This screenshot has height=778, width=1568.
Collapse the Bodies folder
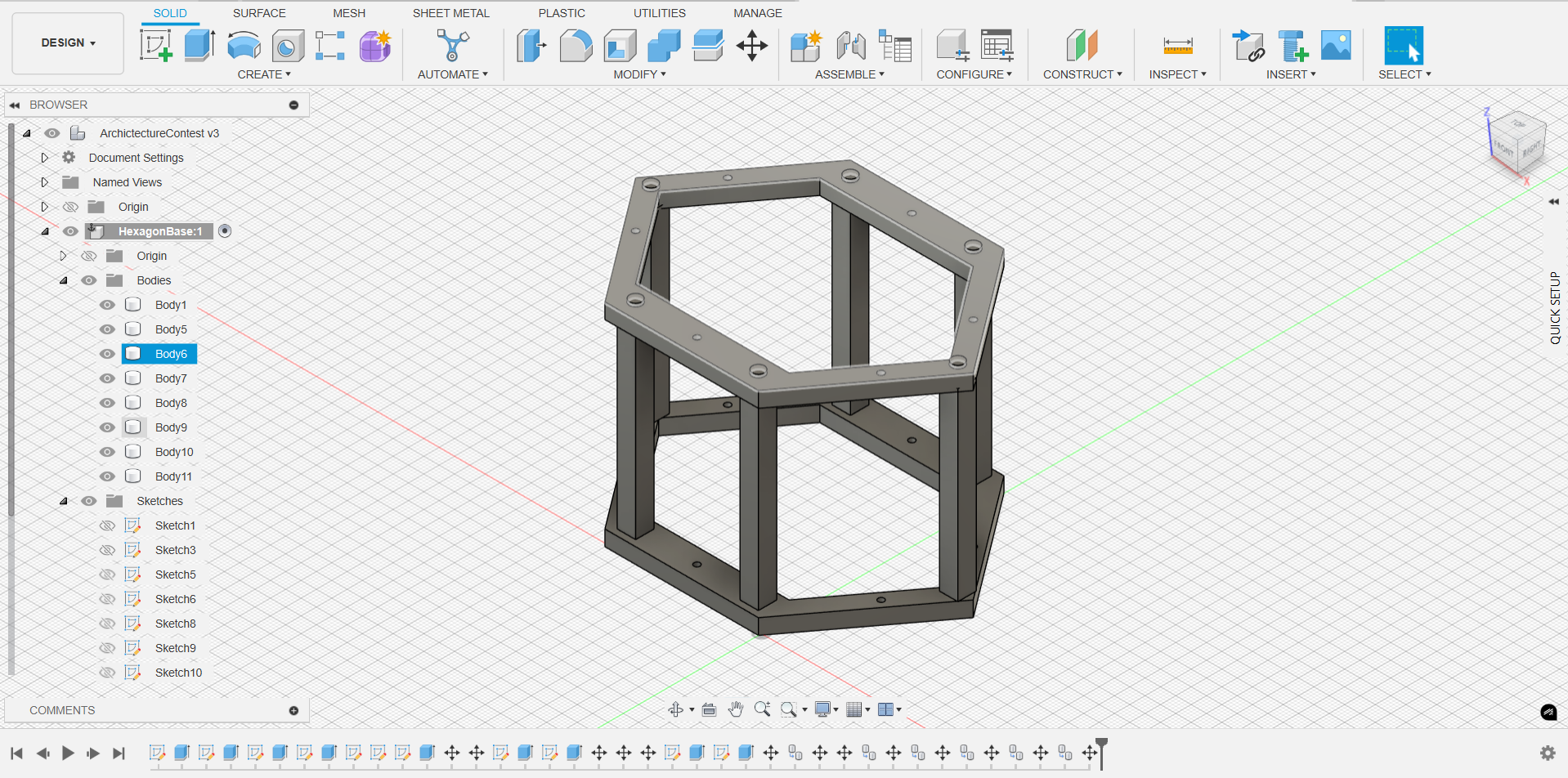(x=63, y=280)
